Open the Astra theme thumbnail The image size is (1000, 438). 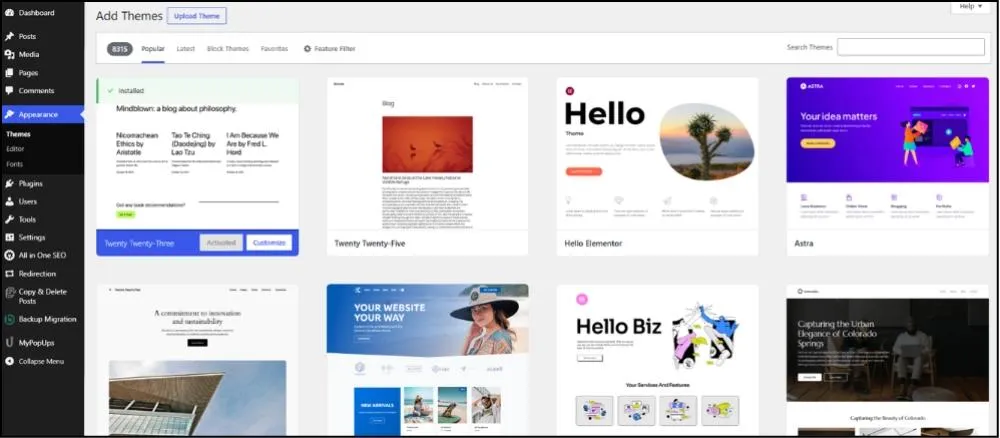click(x=888, y=154)
